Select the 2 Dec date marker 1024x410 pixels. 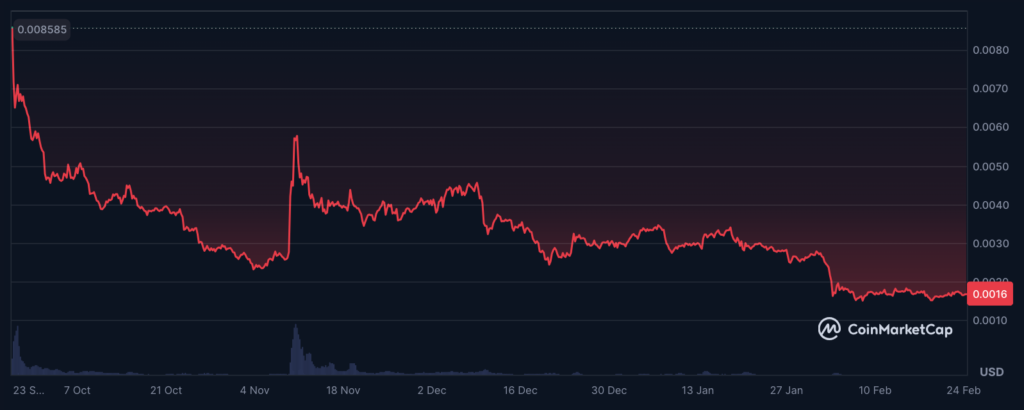point(431,390)
